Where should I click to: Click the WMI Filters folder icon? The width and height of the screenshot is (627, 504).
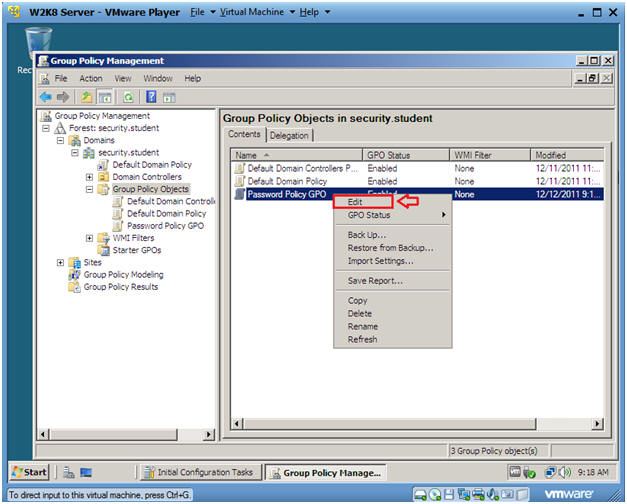click(x=104, y=238)
